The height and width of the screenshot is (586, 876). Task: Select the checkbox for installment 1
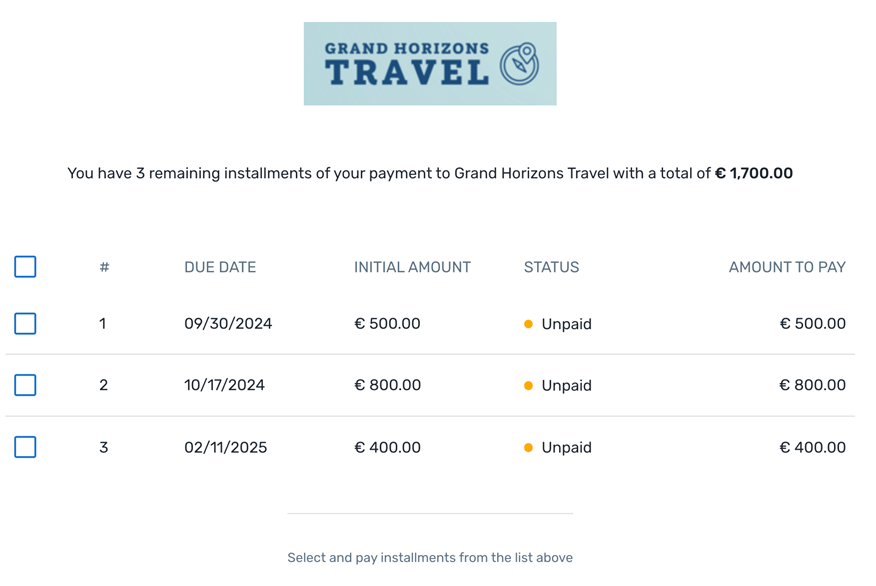[x=26, y=324]
